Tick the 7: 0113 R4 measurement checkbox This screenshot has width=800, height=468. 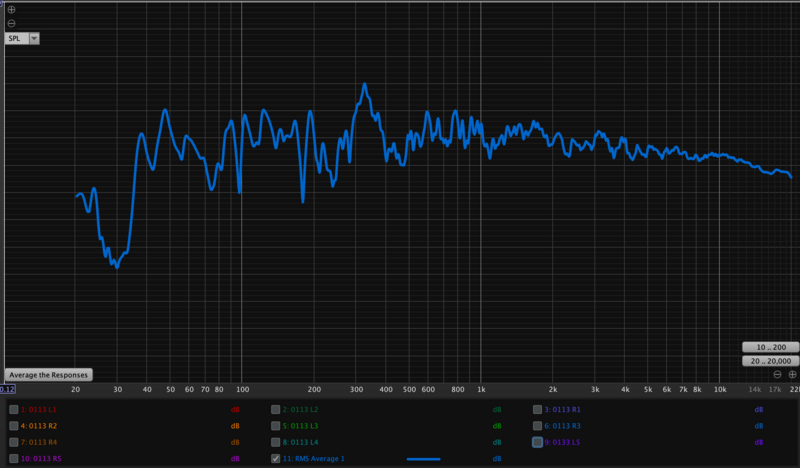tap(13, 442)
